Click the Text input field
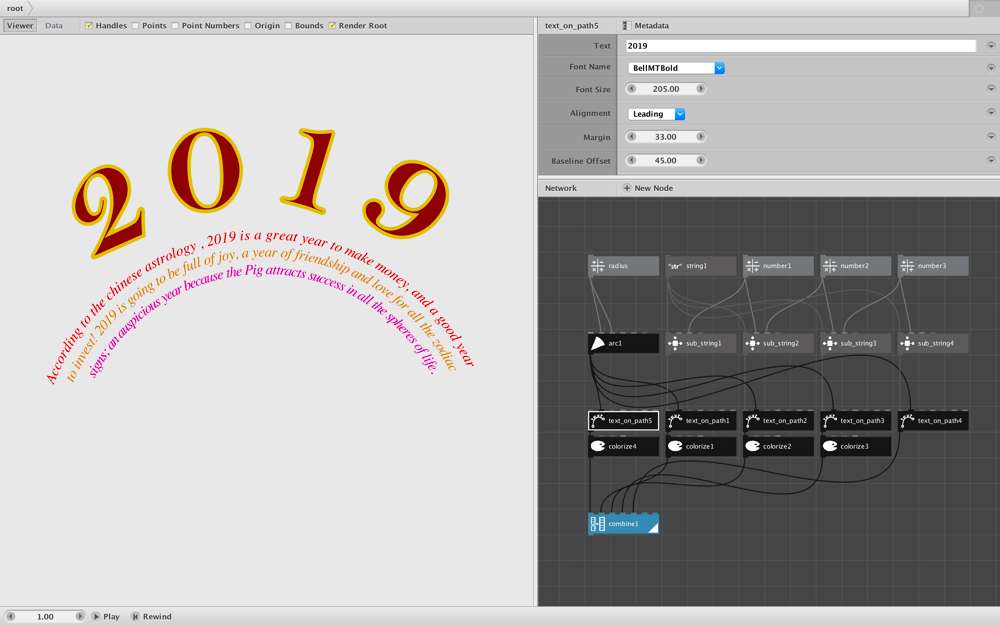 (x=801, y=45)
